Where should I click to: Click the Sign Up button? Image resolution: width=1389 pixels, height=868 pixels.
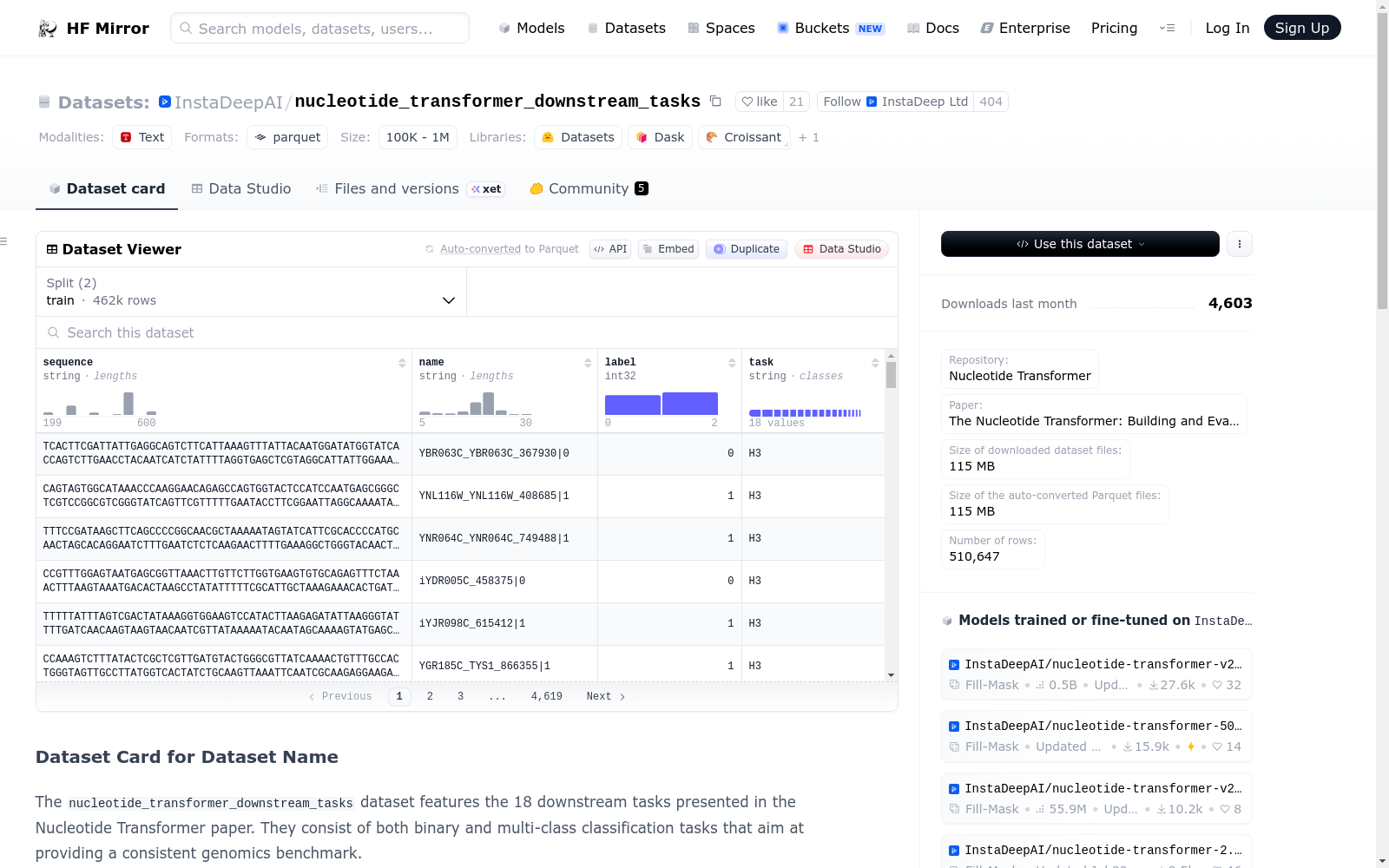pyautogui.click(x=1302, y=28)
